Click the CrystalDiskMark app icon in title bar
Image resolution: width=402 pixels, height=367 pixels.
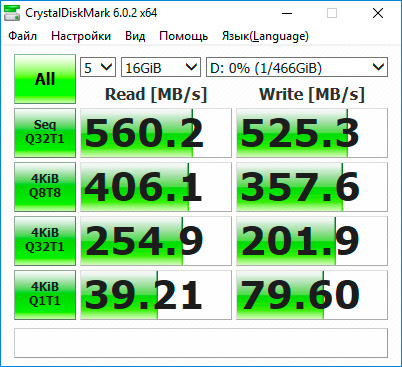tap(12, 13)
